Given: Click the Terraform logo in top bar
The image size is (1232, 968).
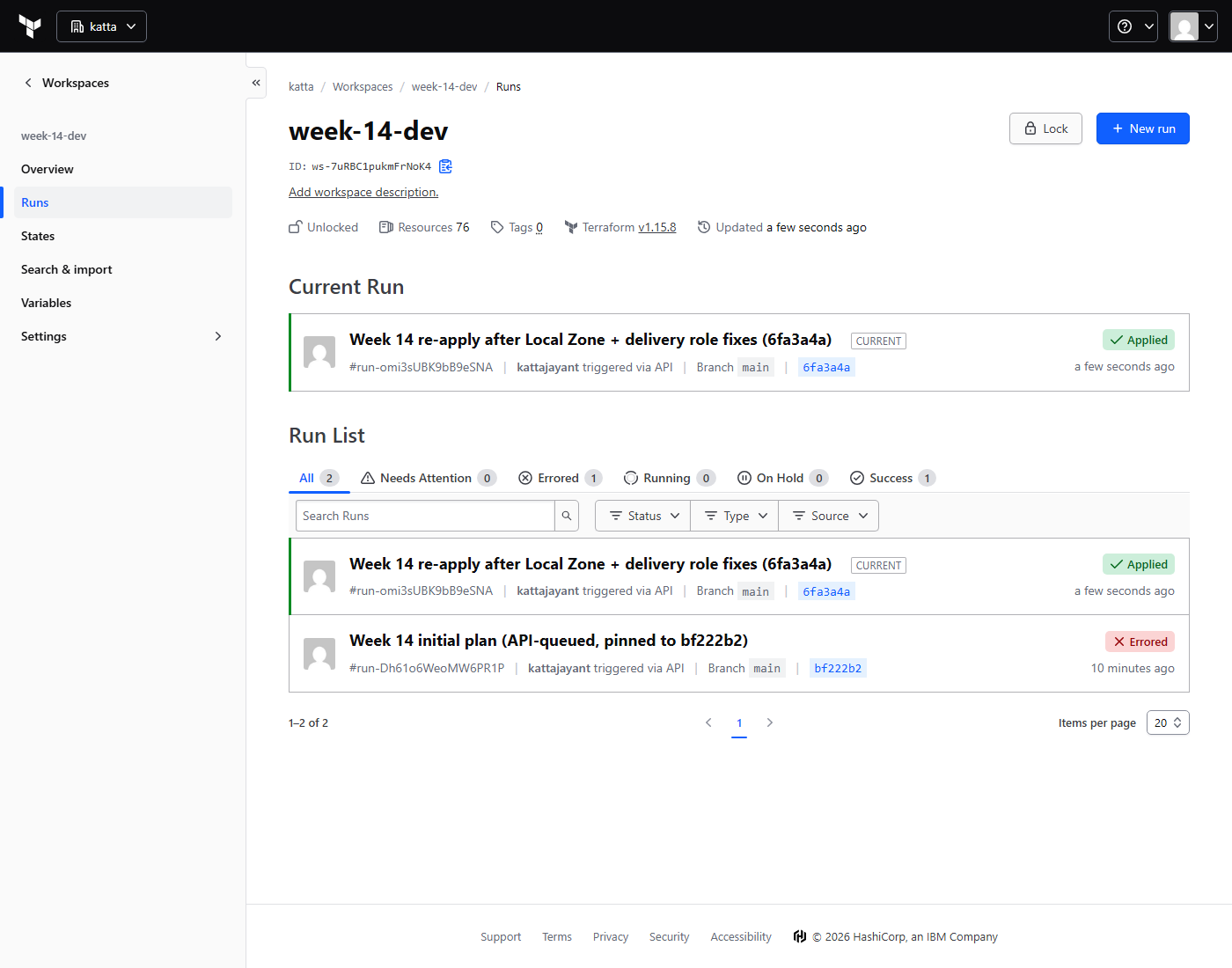Looking at the screenshot, I should pyautogui.click(x=30, y=26).
